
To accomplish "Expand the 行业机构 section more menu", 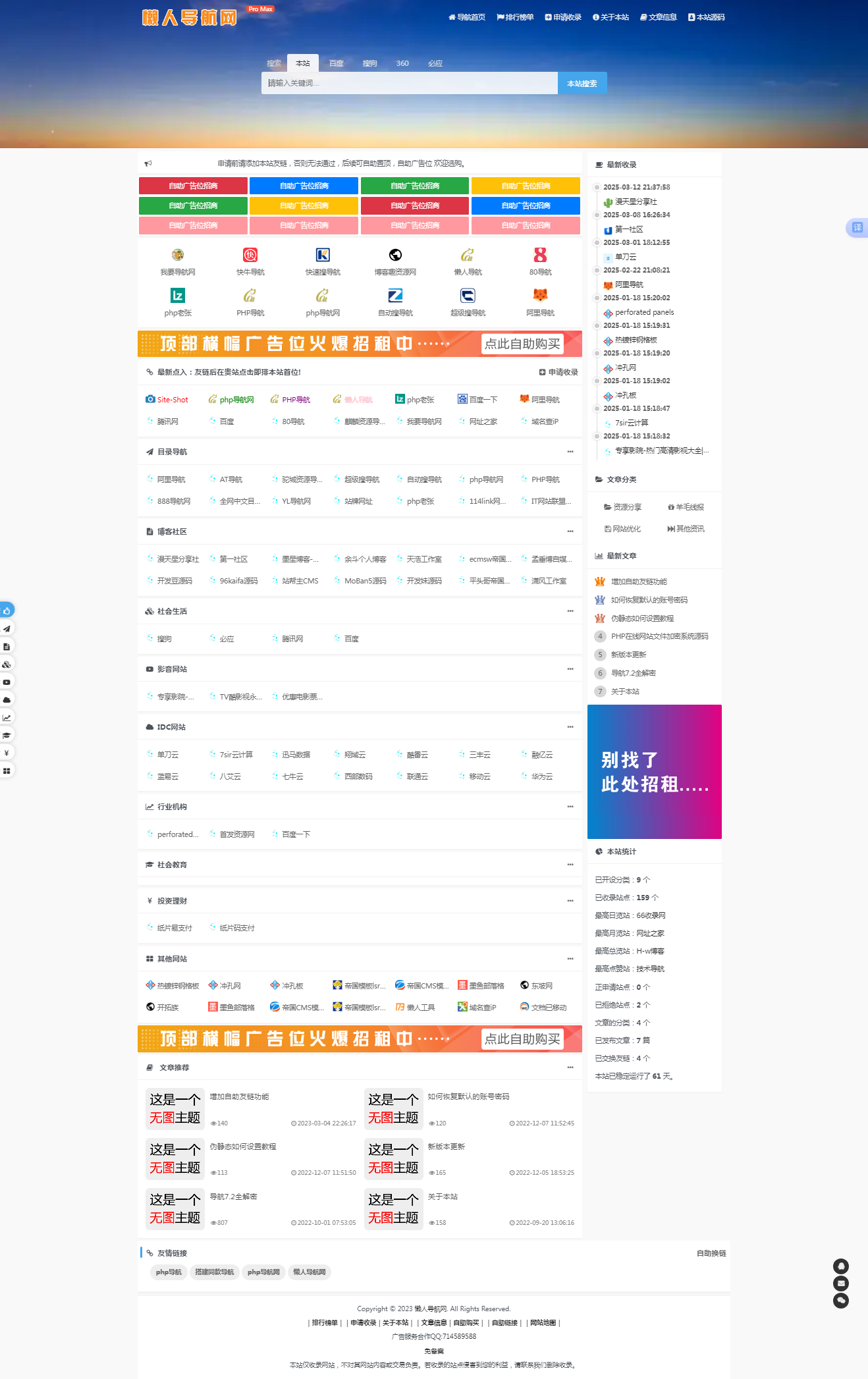I will pos(570,807).
